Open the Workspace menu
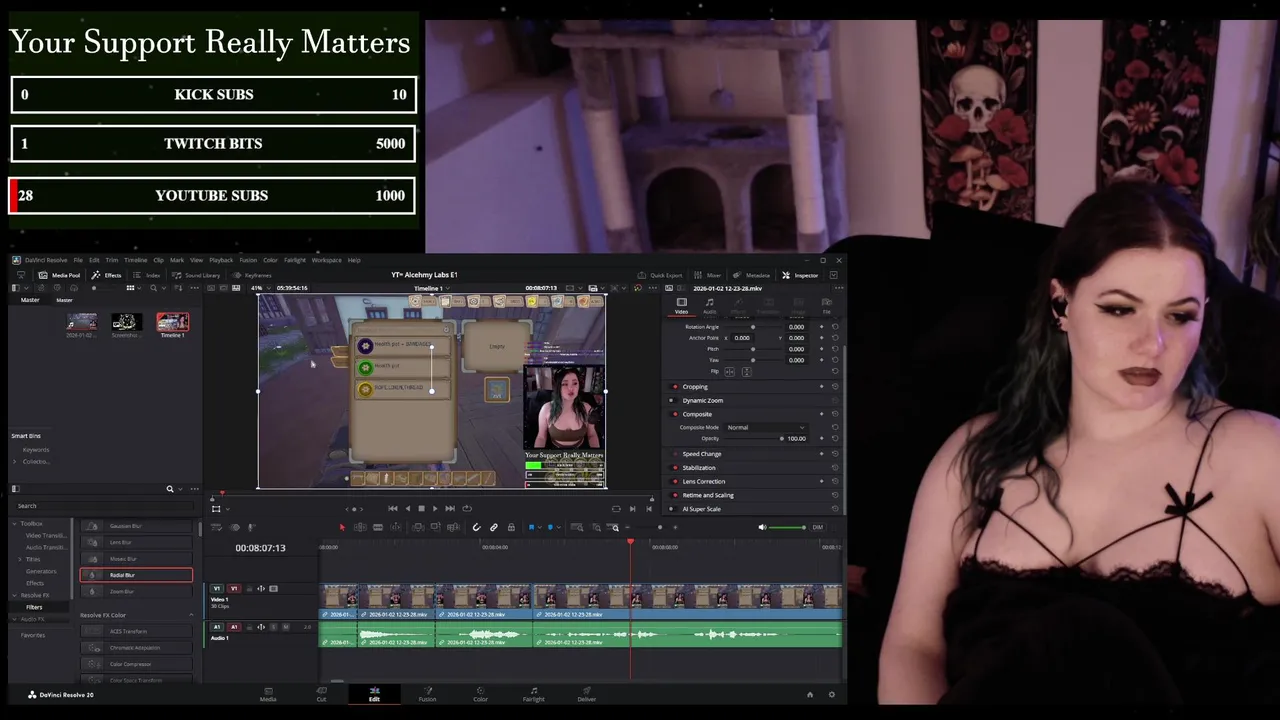Image resolution: width=1280 pixels, height=720 pixels. [326, 260]
